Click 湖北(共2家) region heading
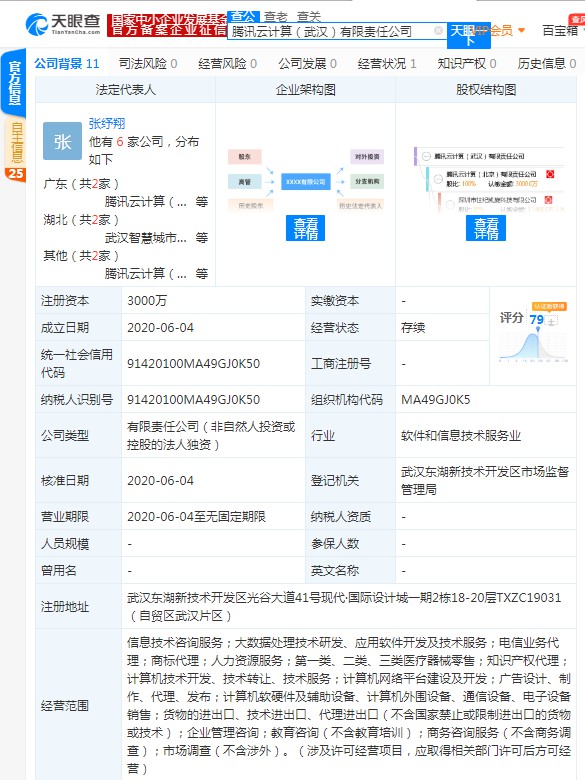The height and width of the screenshot is (780, 585). pos(81,219)
